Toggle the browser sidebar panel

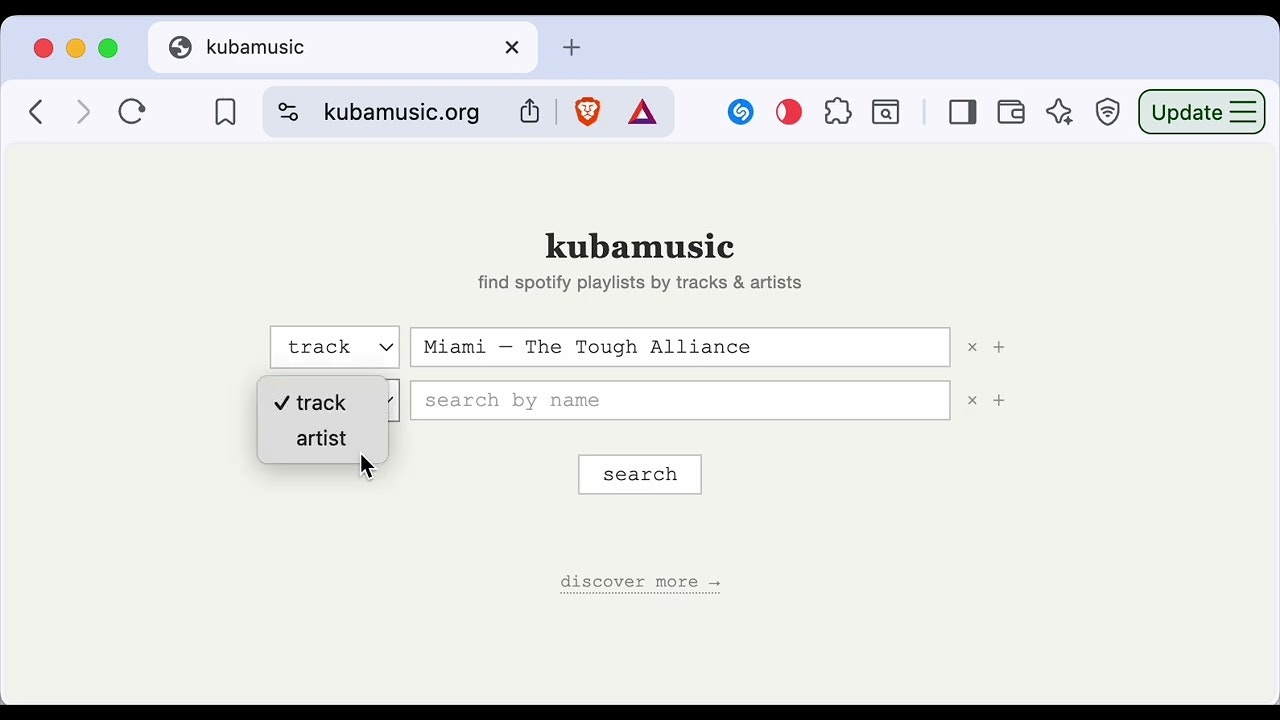point(963,112)
